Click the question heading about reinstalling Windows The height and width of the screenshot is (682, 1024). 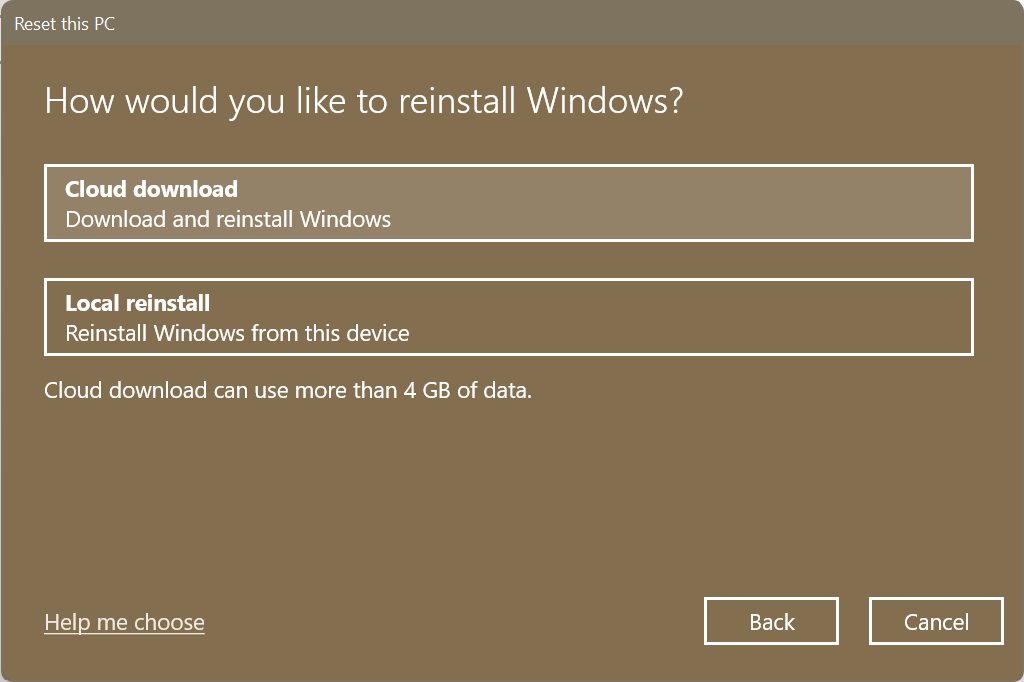pyautogui.click(x=364, y=100)
